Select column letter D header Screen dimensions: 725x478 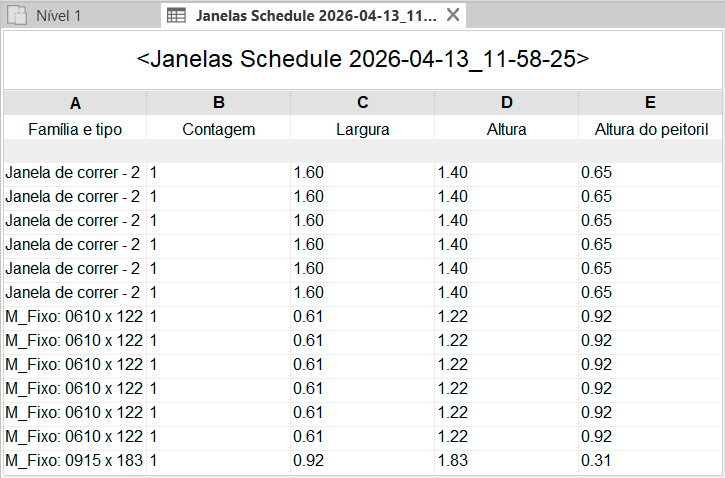(x=507, y=103)
